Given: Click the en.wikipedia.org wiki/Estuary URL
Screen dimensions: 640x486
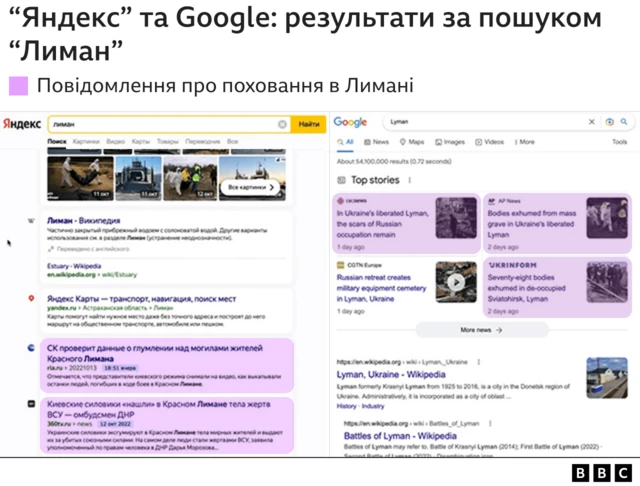Looking at the screenshot, I should 92,275.
